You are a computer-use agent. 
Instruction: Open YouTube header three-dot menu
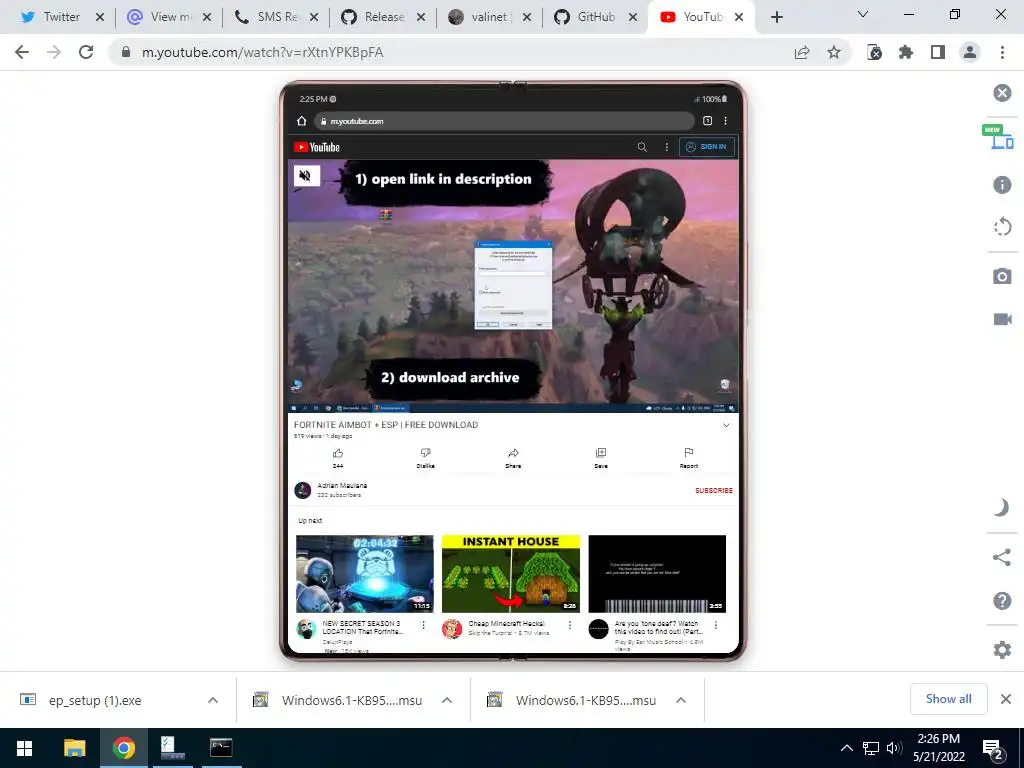point(666,147)
